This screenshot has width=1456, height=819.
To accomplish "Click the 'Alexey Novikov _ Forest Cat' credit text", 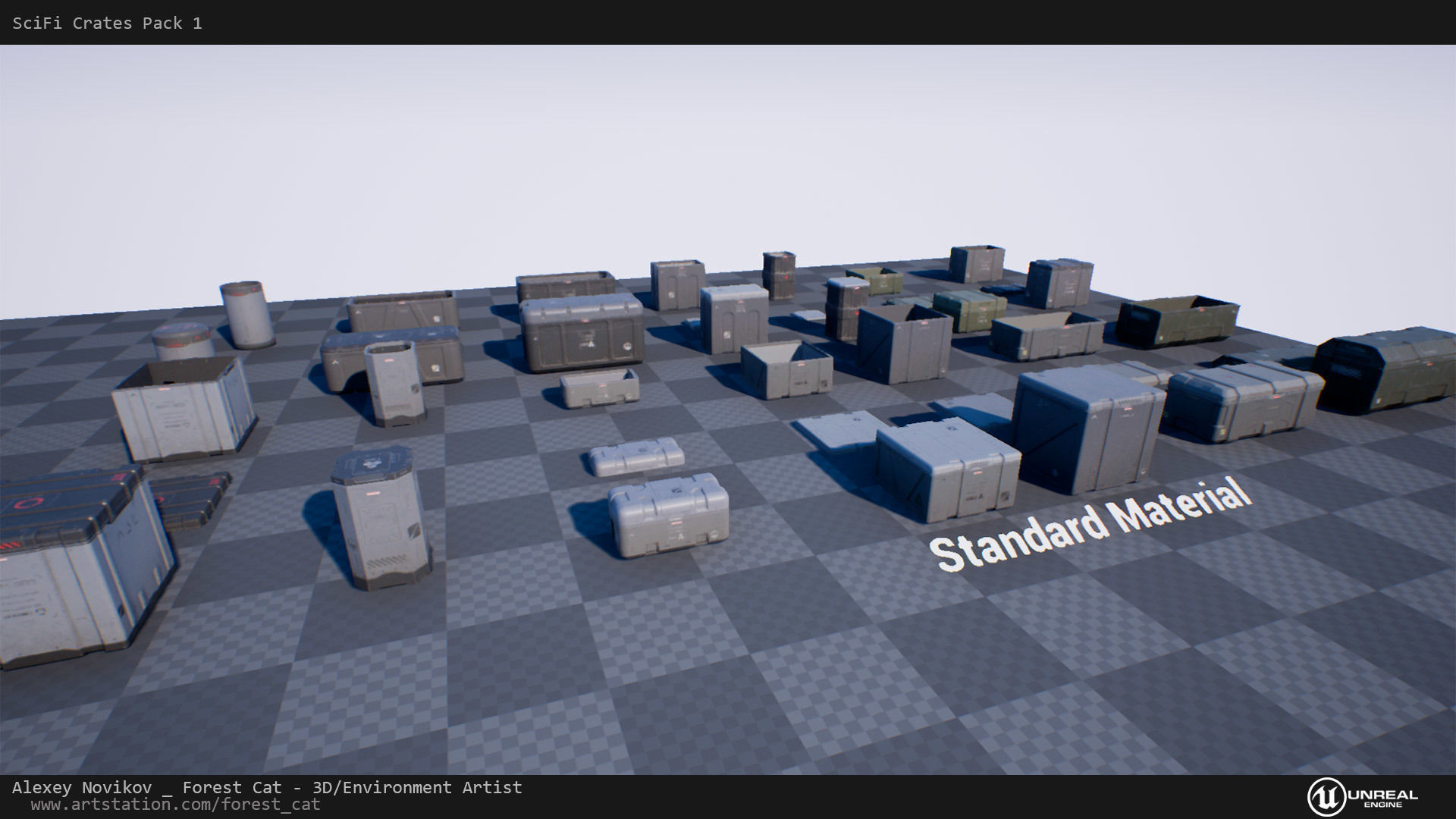I will (146, 788).
